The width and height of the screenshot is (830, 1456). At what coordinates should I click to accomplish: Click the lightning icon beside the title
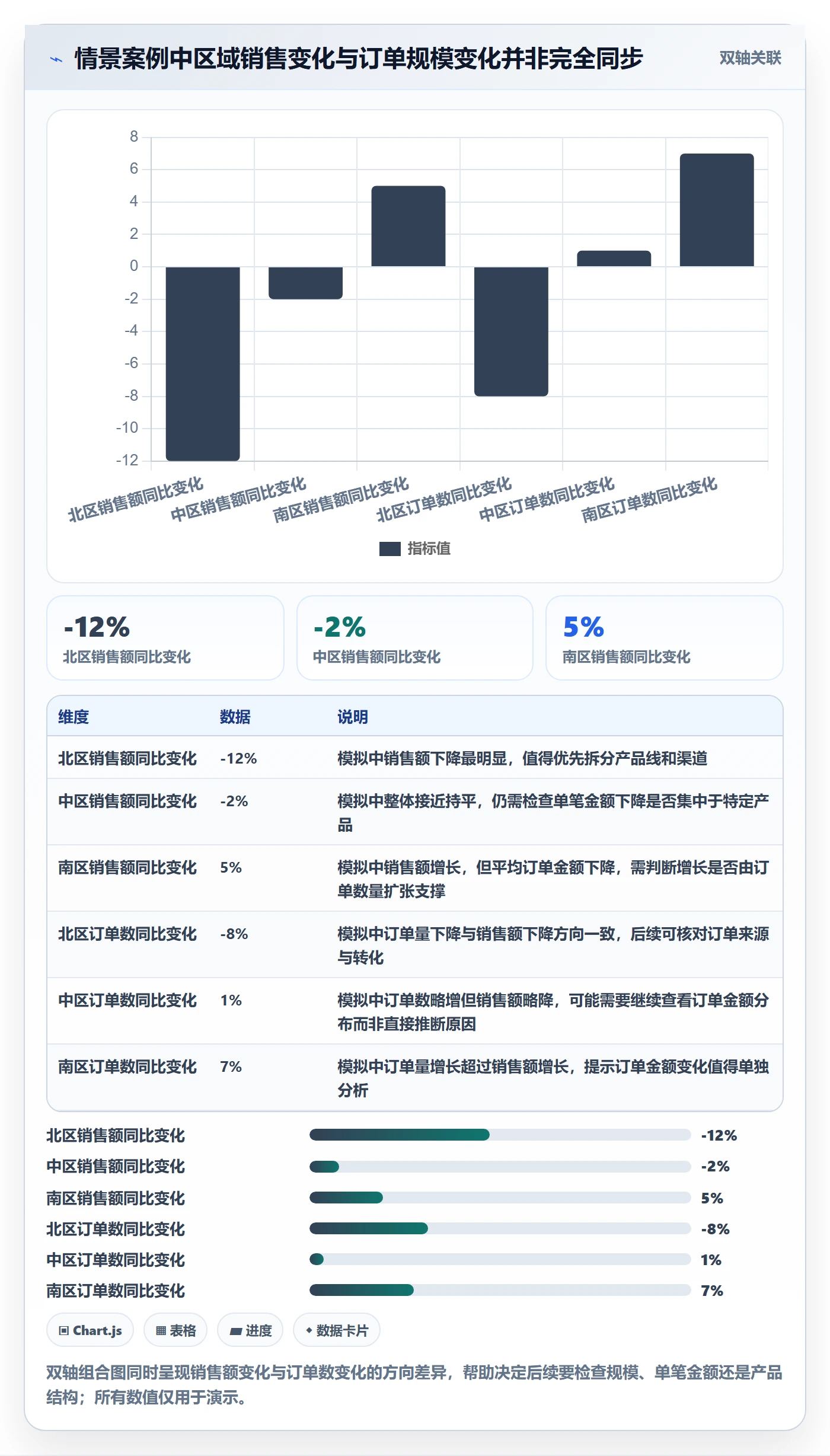click(x=56, y=59)
